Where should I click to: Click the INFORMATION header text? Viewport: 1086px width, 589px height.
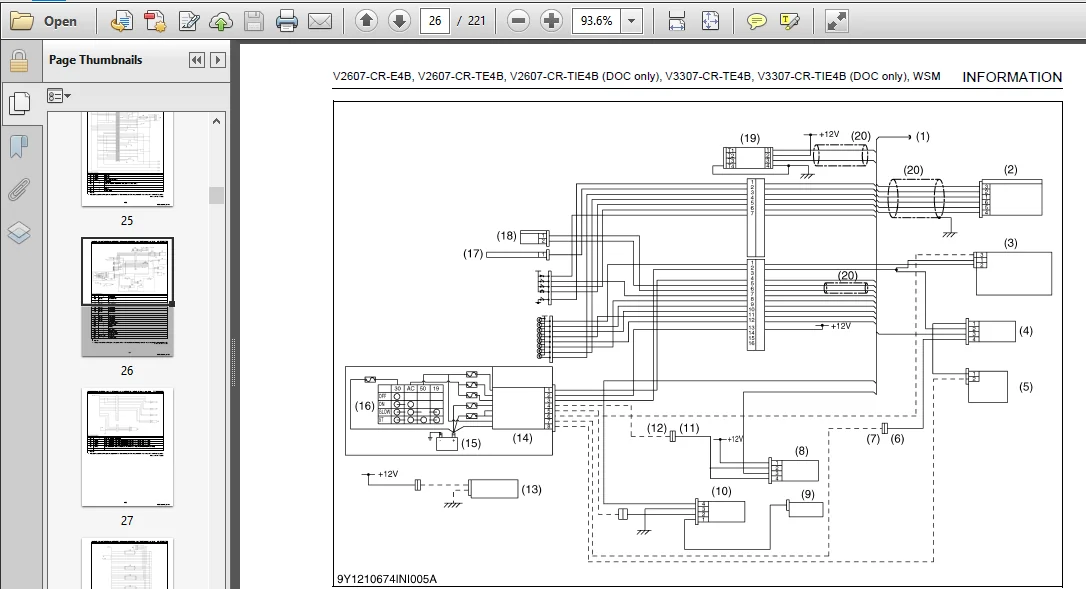pos(1012,77)
